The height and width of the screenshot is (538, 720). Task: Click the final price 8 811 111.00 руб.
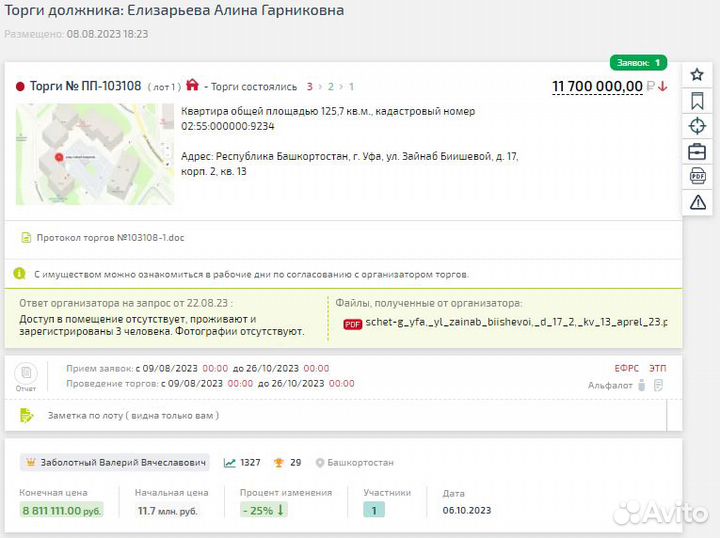click(x=62, y=510)
